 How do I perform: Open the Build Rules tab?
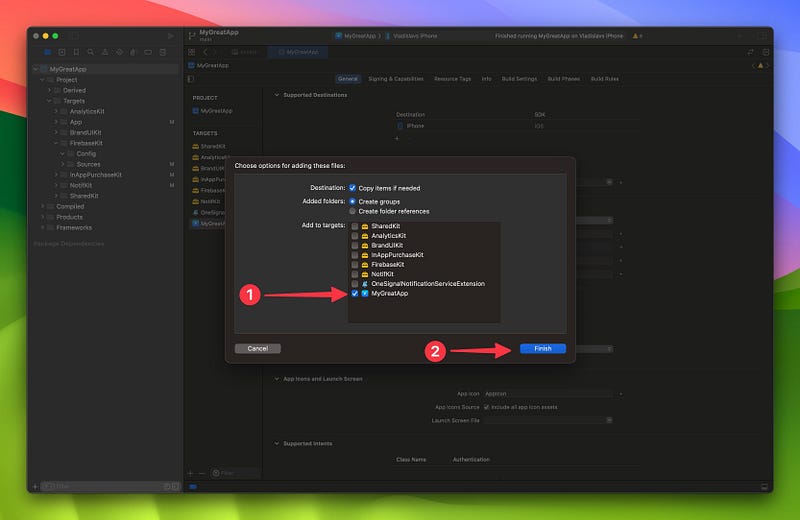605,79
